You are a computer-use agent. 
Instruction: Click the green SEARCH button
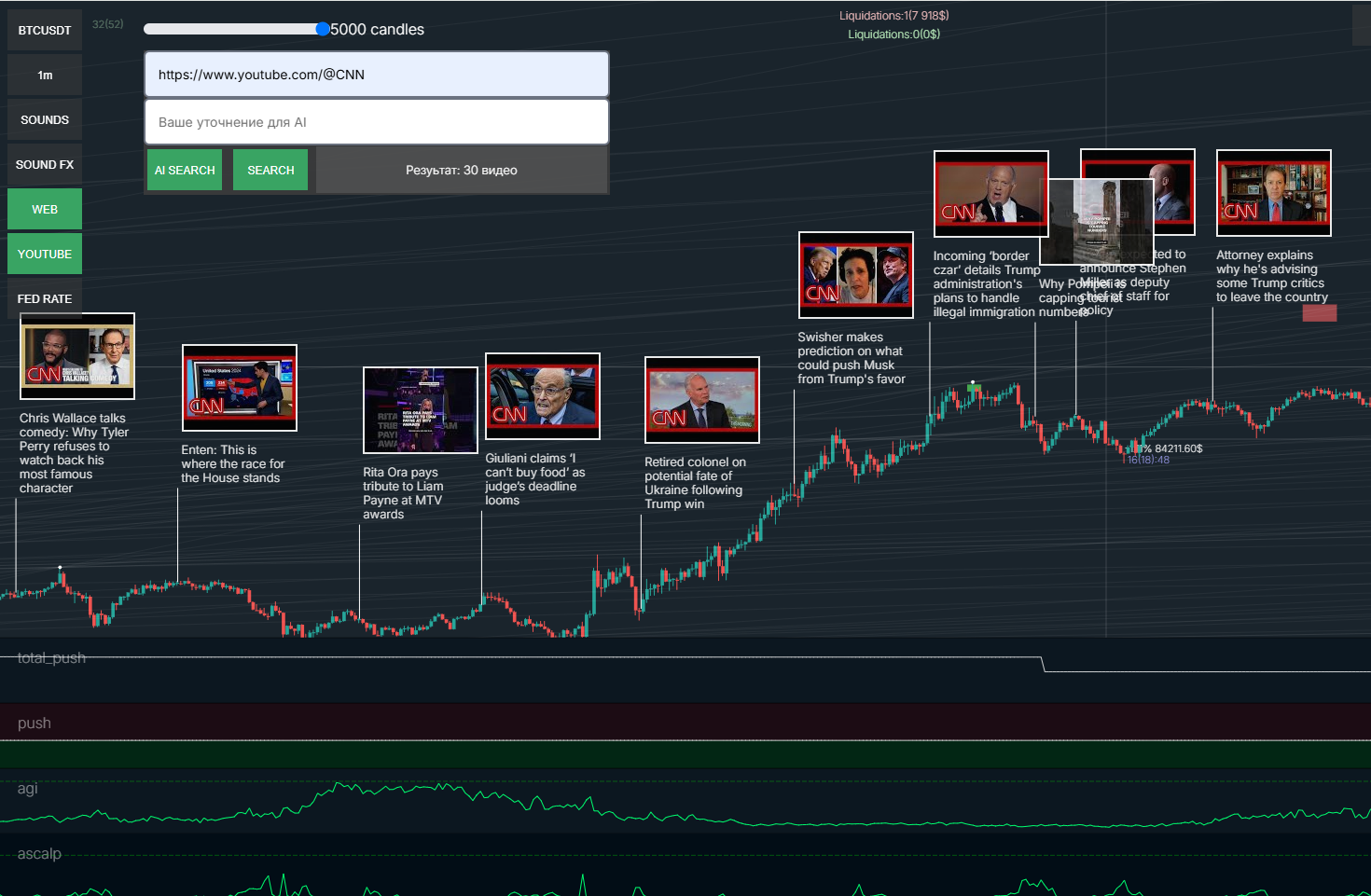(x=270, y=170)
